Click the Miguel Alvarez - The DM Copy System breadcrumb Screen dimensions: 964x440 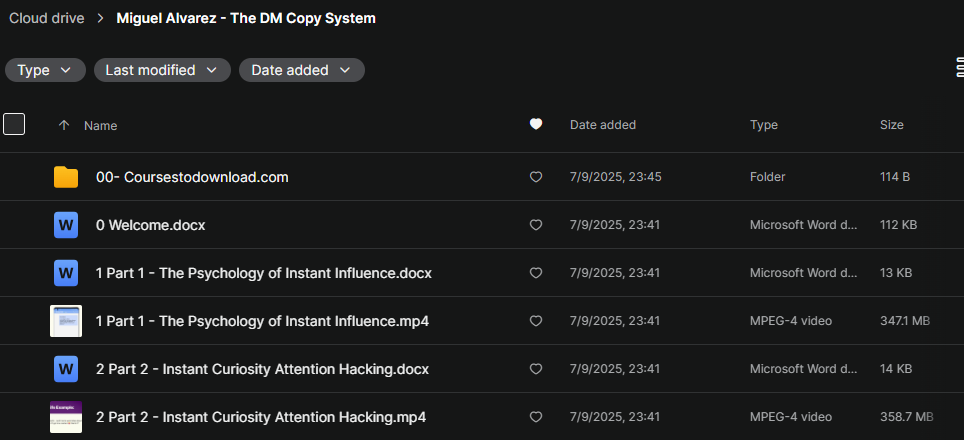tap(246, 18)
